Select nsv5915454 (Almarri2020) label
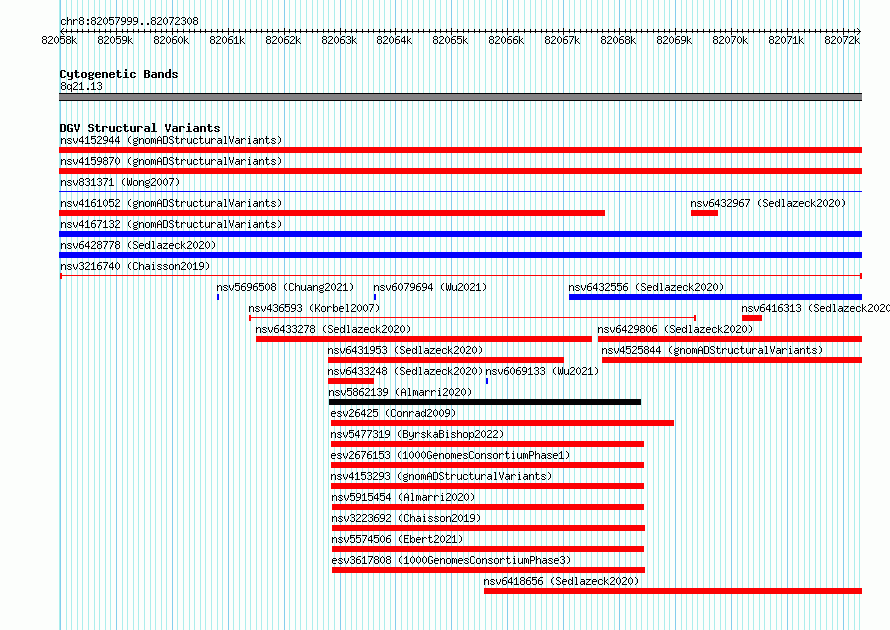Image resolution: width=890 pixels, height=630 pixels. pyautogui.click(x=404, y=497)
